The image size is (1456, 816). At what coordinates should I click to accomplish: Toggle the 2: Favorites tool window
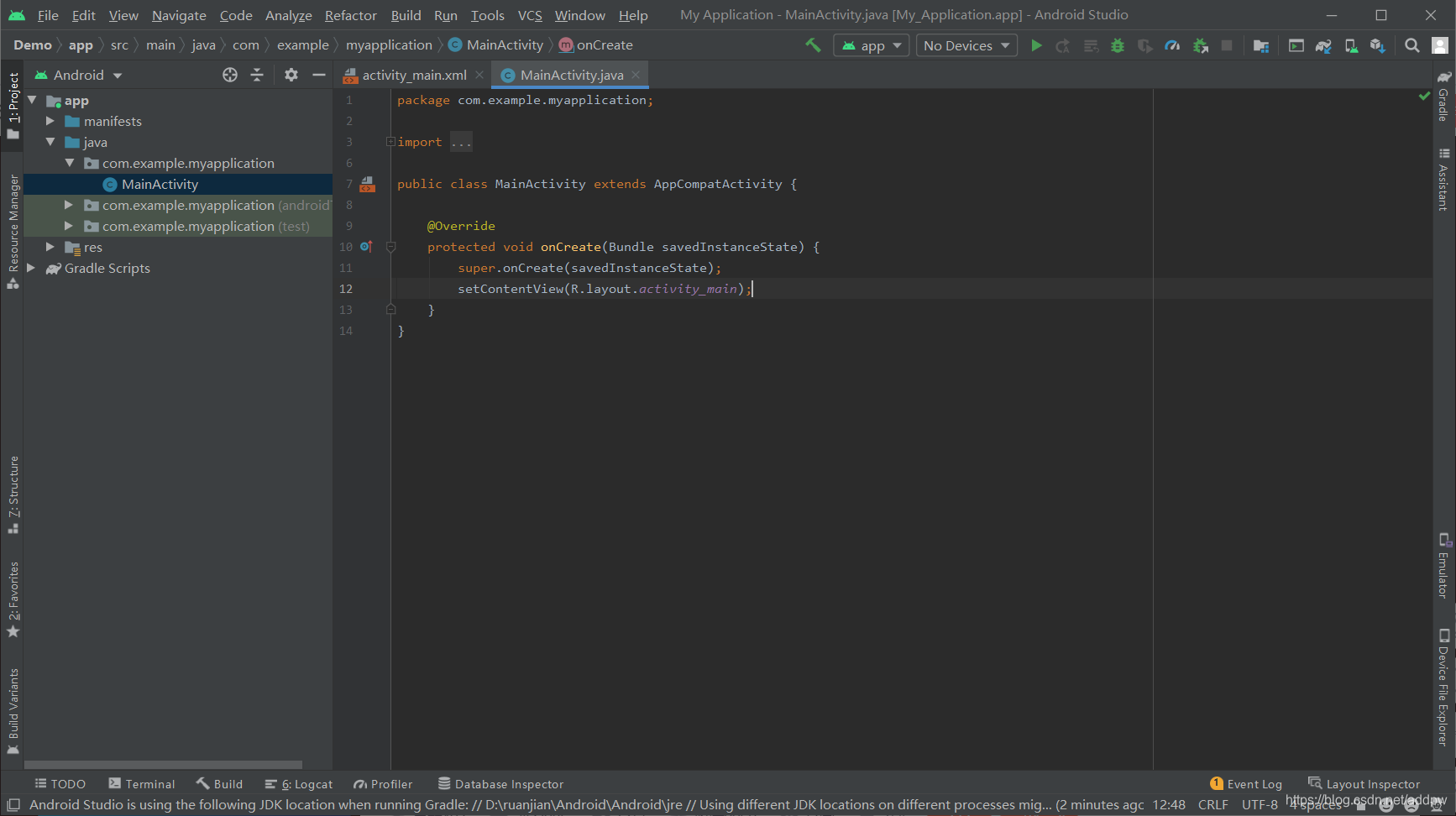coord(13,599)
